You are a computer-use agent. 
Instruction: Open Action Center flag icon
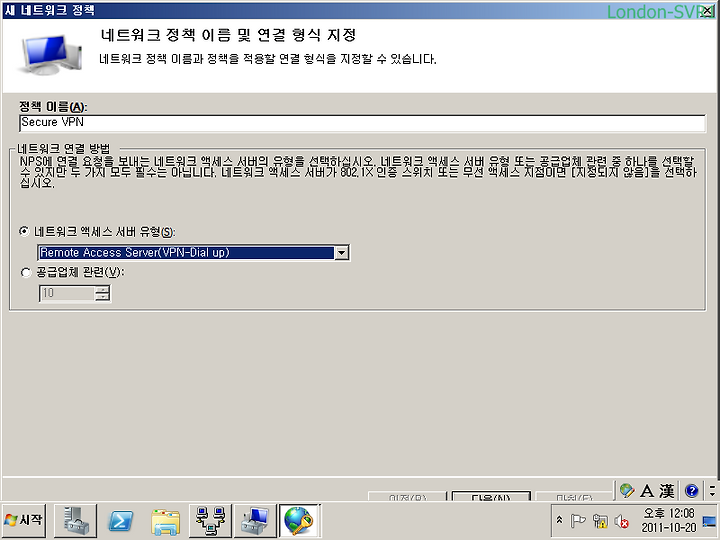coord(577,521)
